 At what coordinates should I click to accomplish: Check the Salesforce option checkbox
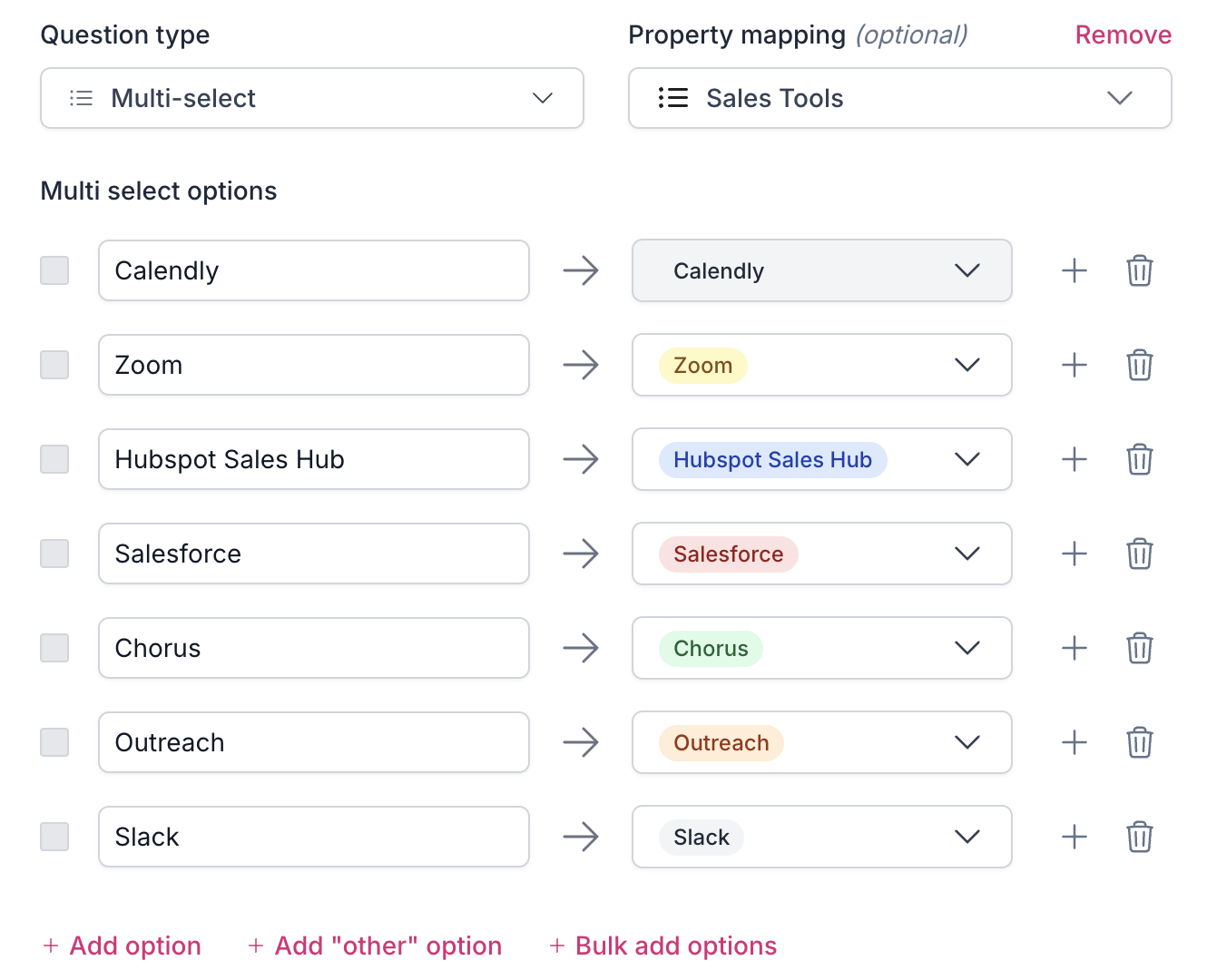[54, 554]
